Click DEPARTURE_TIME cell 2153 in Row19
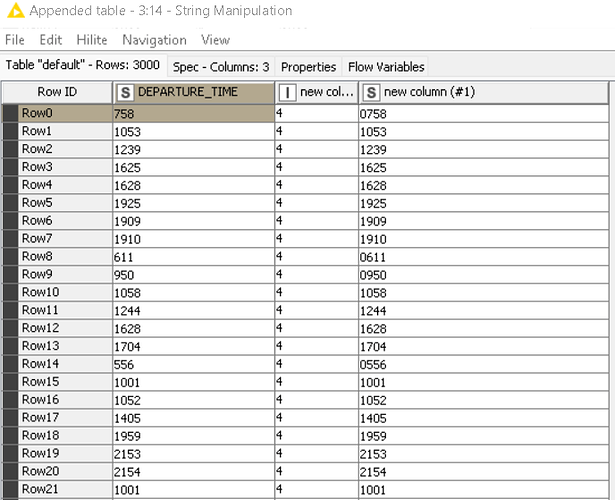Screen dimensions: 615x500 [x=193, y=454]
